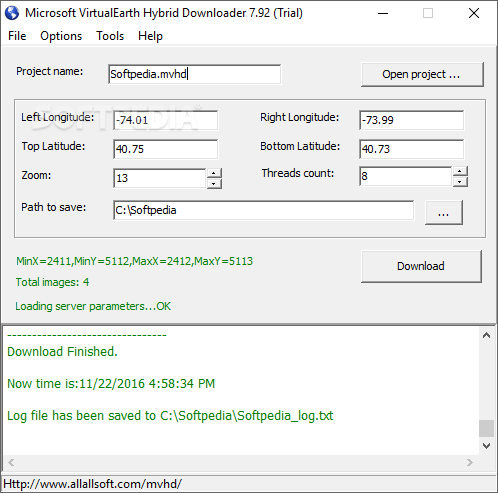This screenshot has width=498, height=493.
Task: Open the File menu
Action: point(17,36)
